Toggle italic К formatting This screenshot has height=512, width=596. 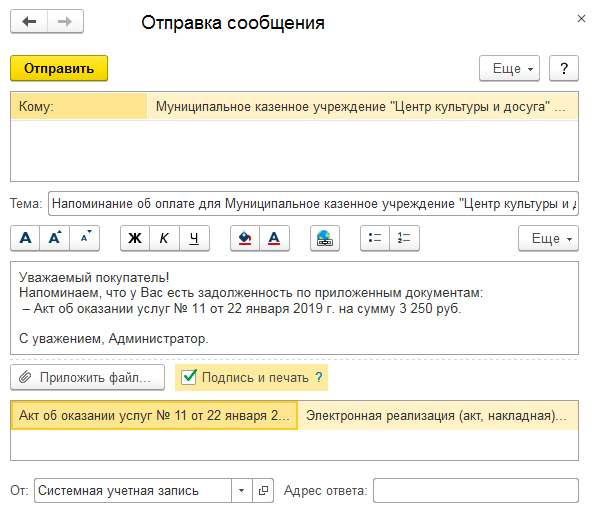point(164,238)
